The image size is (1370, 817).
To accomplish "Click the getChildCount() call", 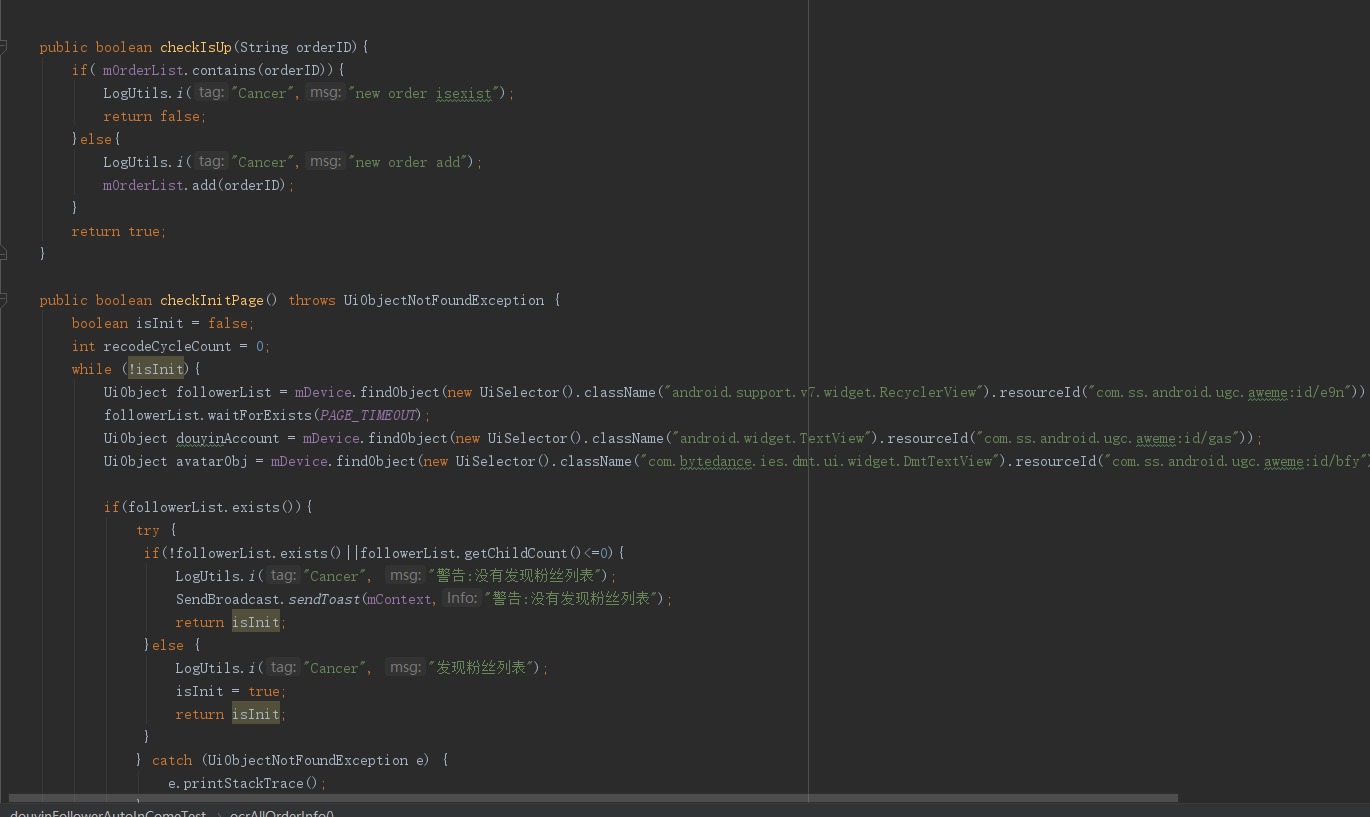I will (524, 553).
